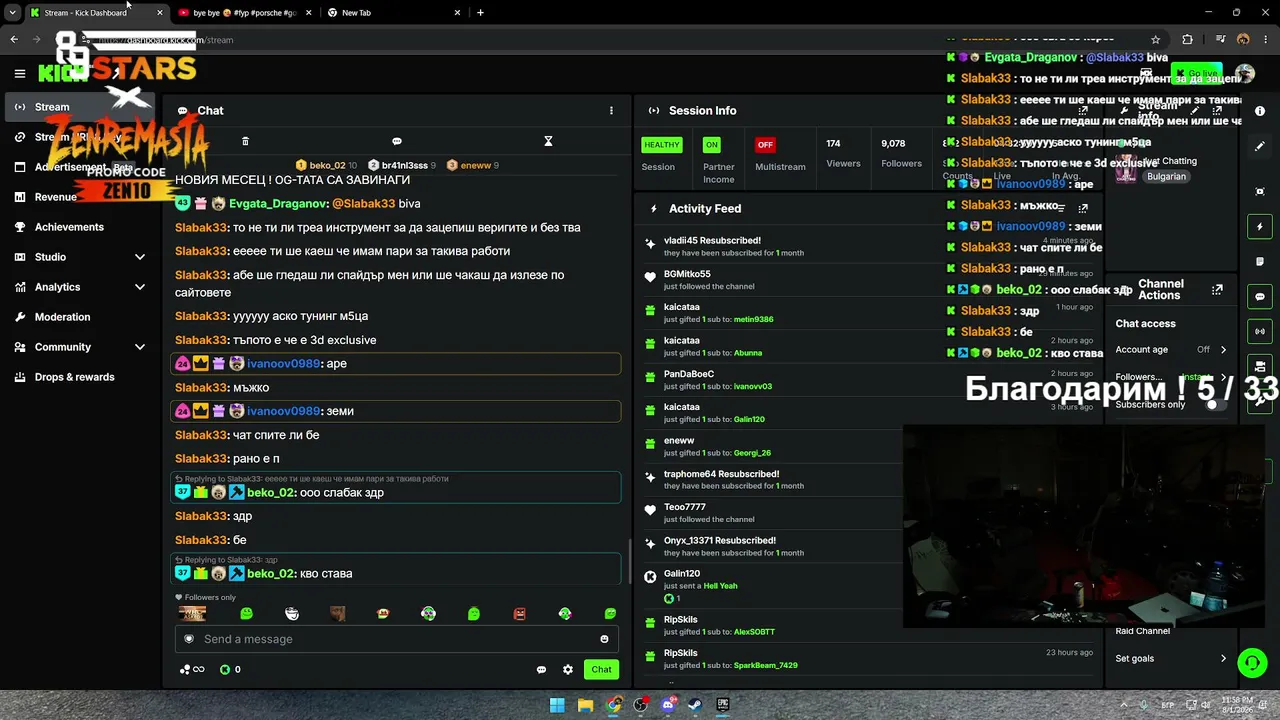
Task: Open the green headset support button
Action: click(x=1252, y=662)
